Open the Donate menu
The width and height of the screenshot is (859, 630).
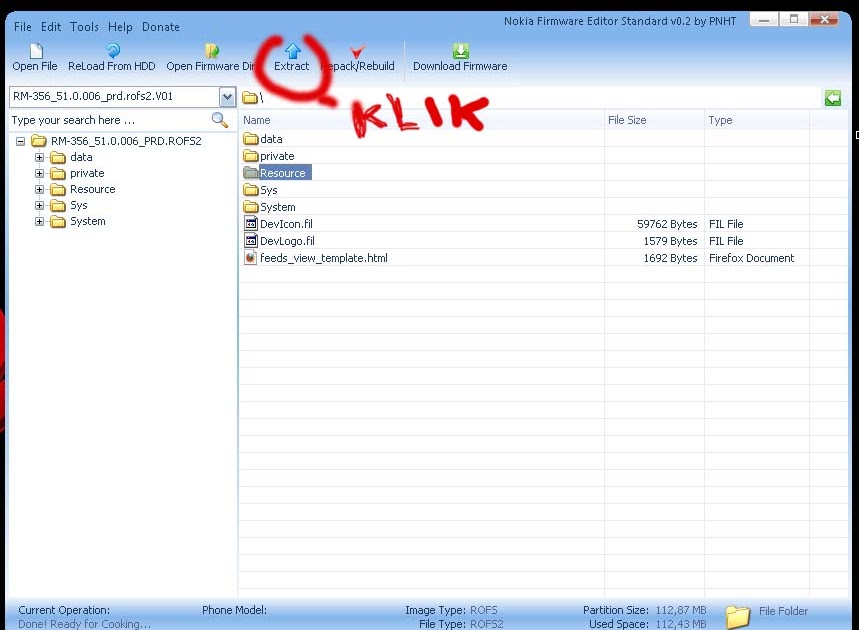[x=161, y=27]
